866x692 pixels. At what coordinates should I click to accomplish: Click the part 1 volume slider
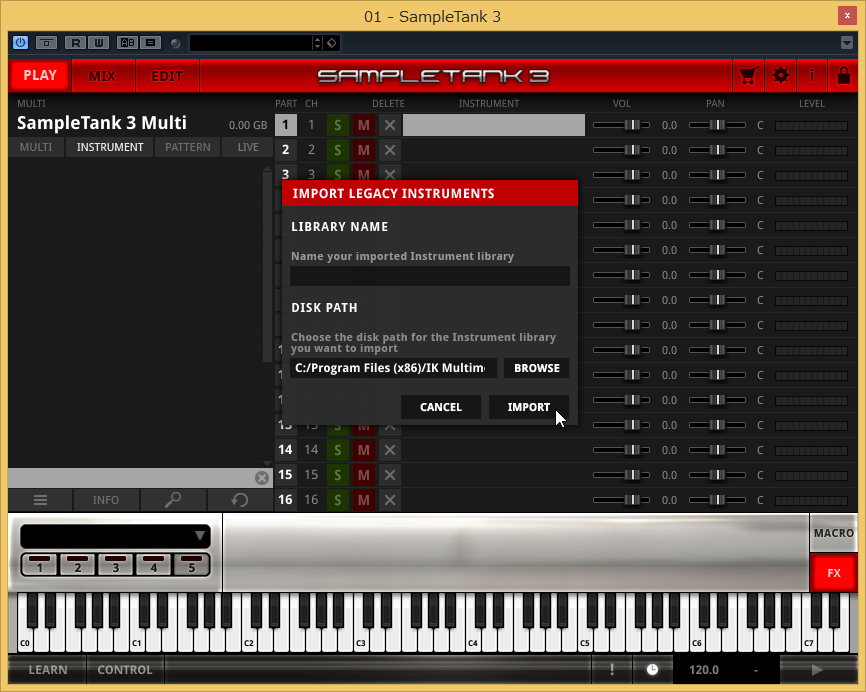point(621,125)
